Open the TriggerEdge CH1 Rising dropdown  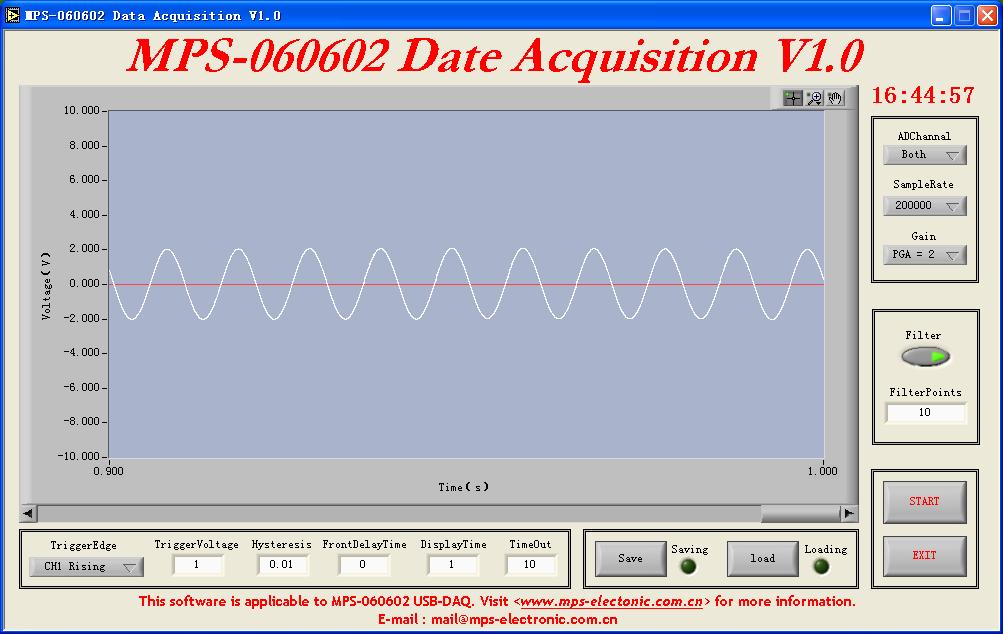[x=86, y=567]
